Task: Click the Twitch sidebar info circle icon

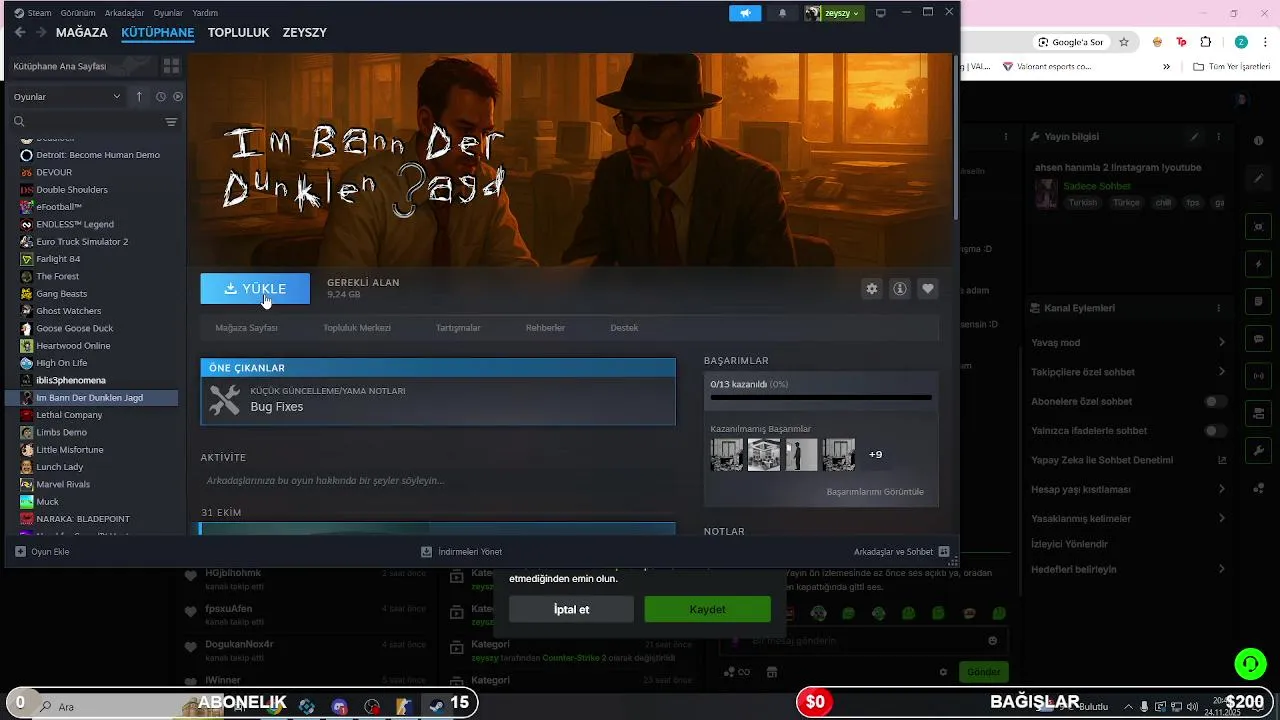Action: coord(1259,141)
